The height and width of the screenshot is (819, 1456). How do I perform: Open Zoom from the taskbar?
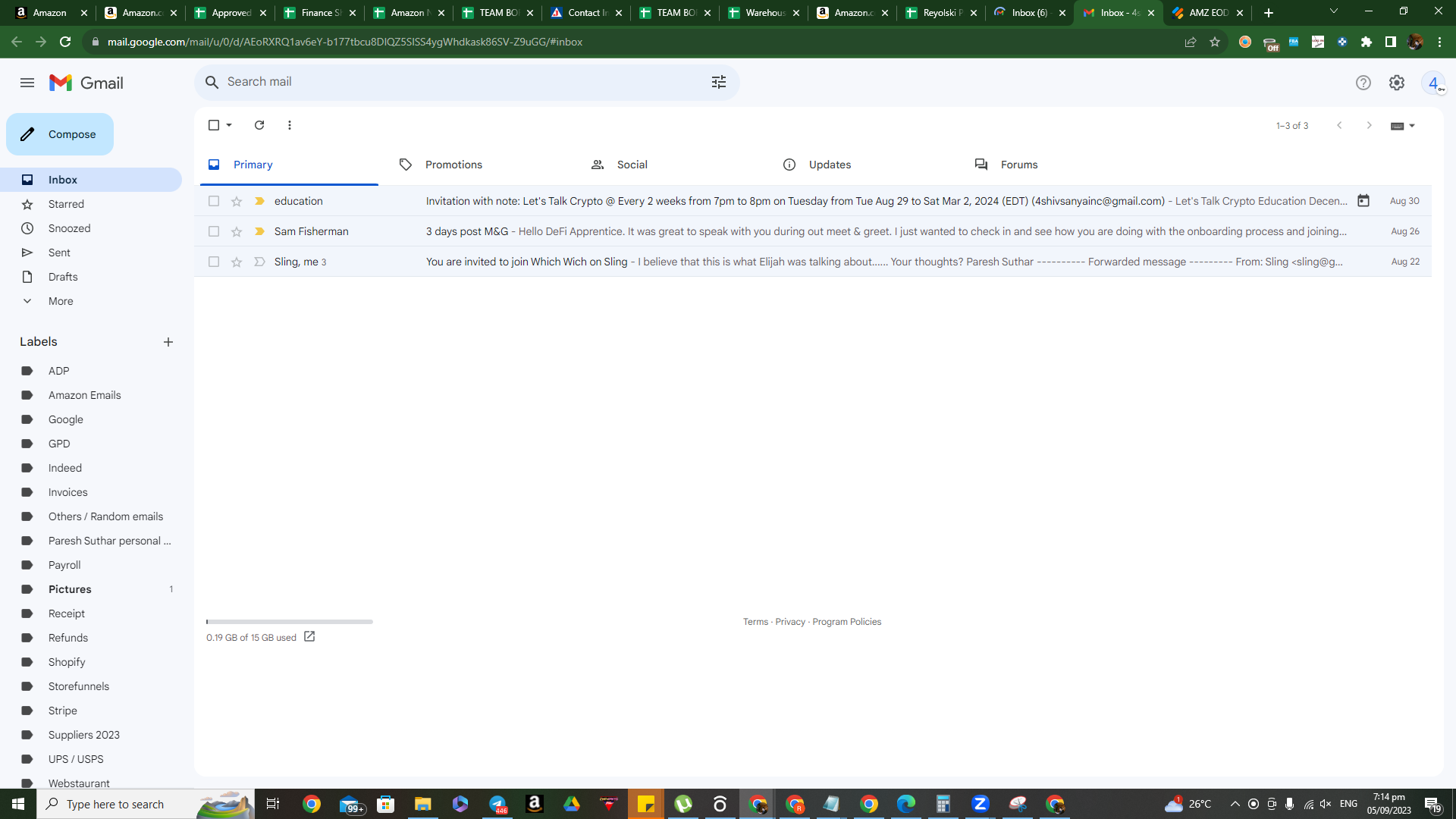[981, 804]
